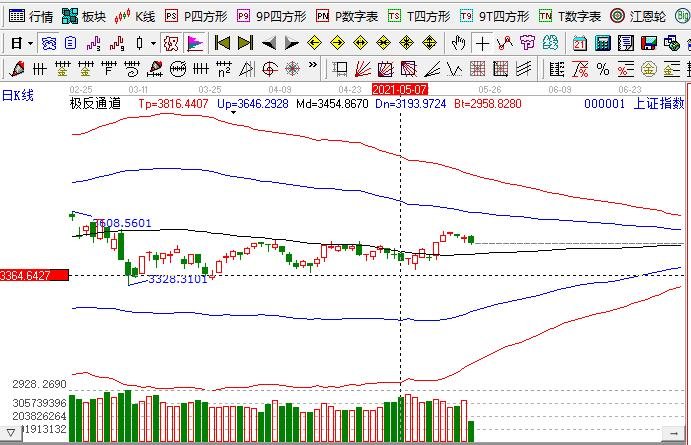Click the bottom-left down triangle button
Image resolution: width=691 pixels, height=445 pixels.
(11, 433)
